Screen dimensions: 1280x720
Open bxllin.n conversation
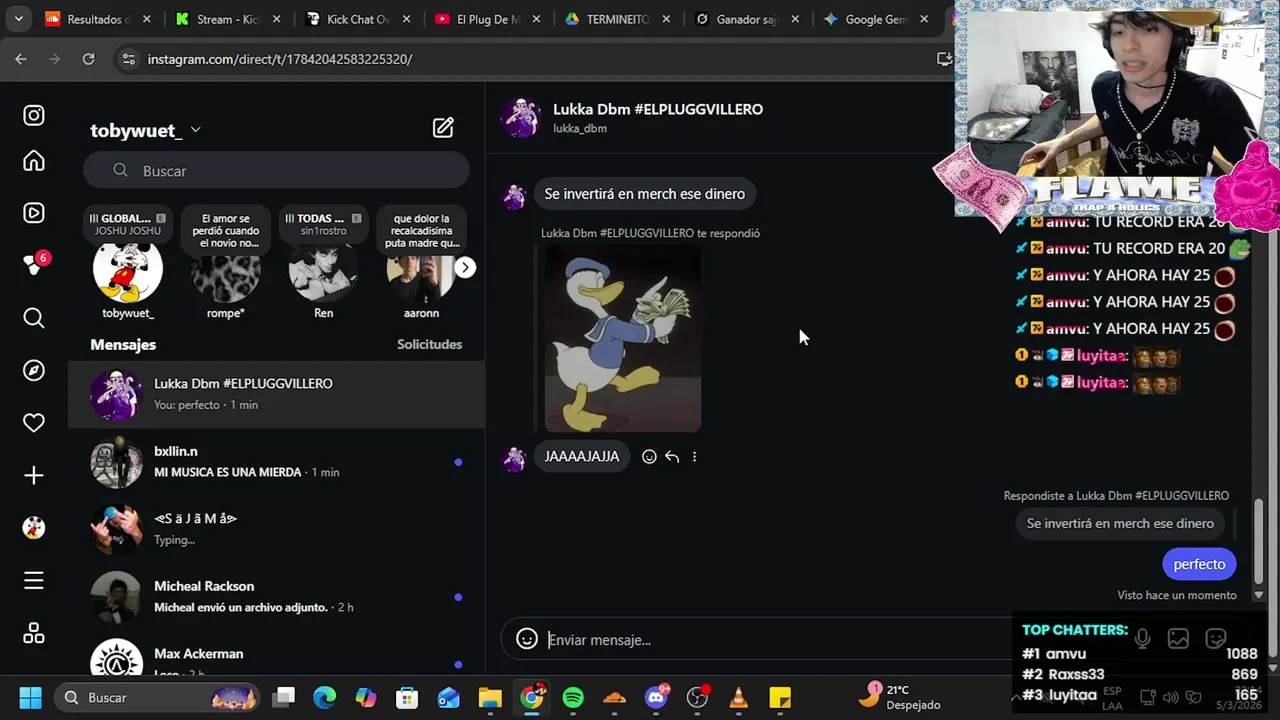(x=276, y=462)
